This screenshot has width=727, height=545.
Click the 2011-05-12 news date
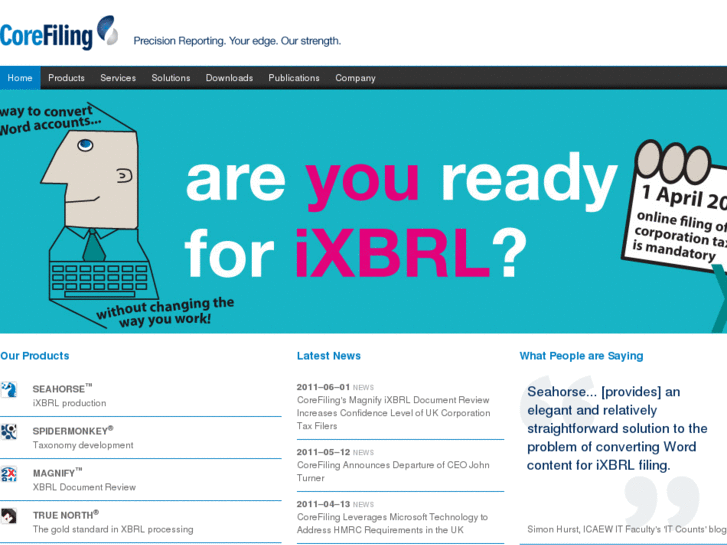(x=323, y=452)
